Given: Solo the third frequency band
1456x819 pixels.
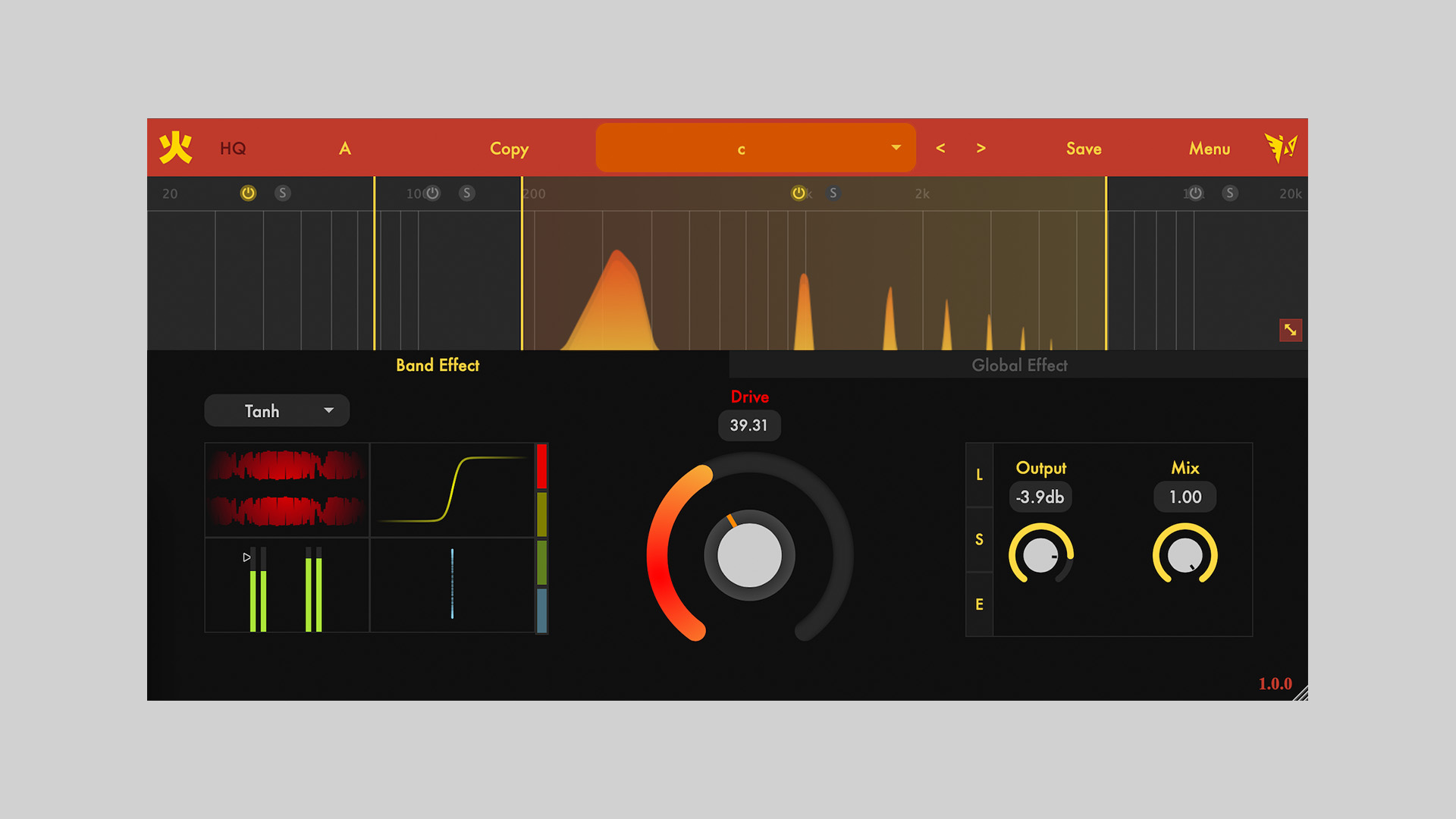Looking at the screenshot, I should pos(833,193).
